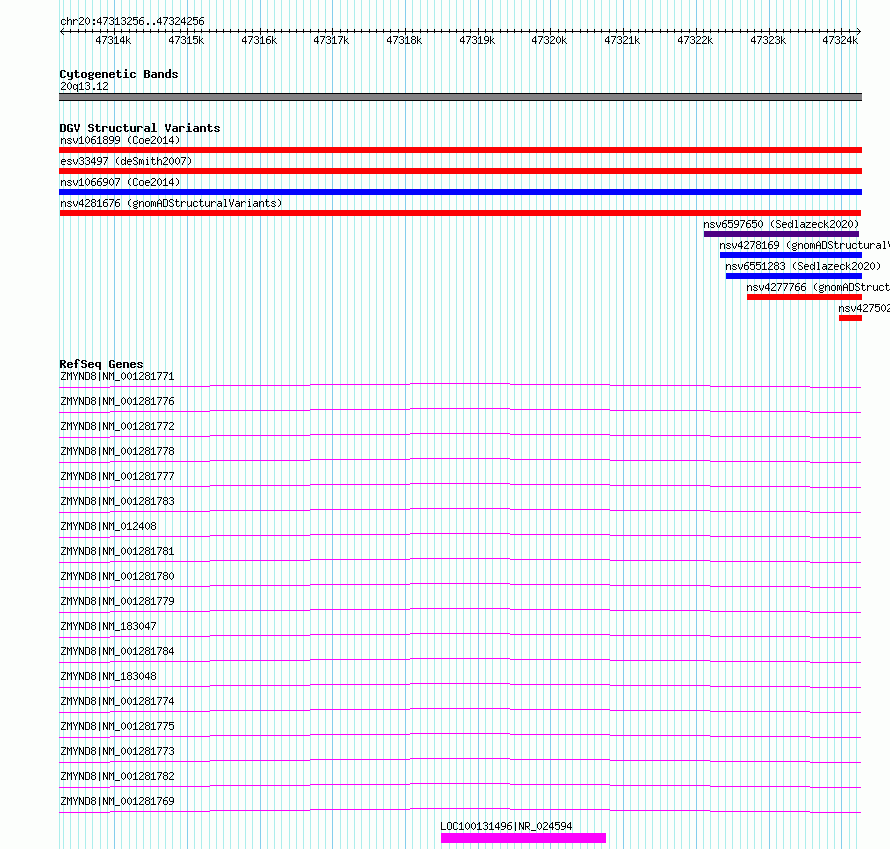Select the nsv4277766 red variant bar
Viewport: 890px width, 849px height.
pyautogui.click(x=804, y=297)
